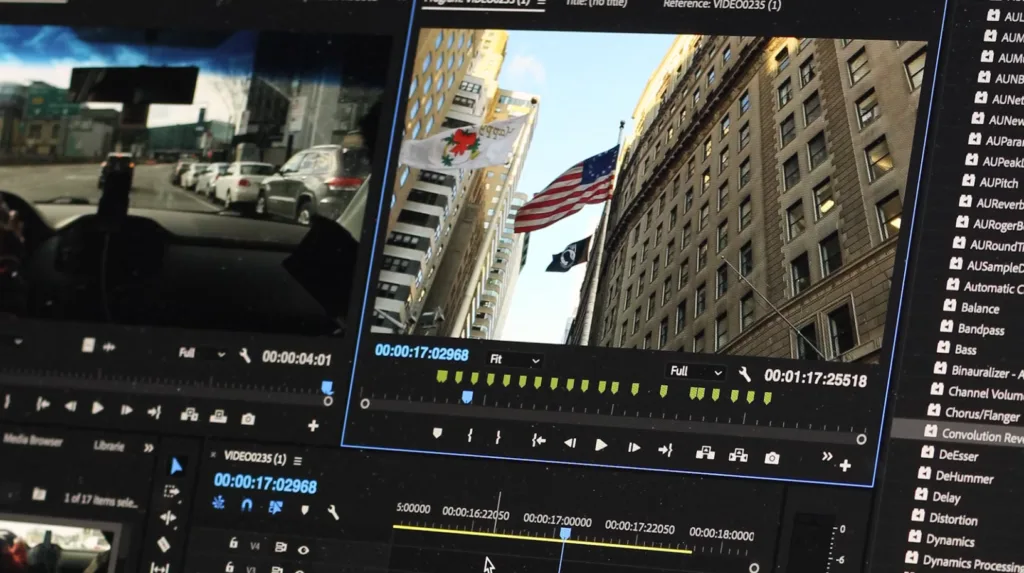Select the Ripple Edit tool
Viewport: 1024px width, 573px height.
pos(168,517)
